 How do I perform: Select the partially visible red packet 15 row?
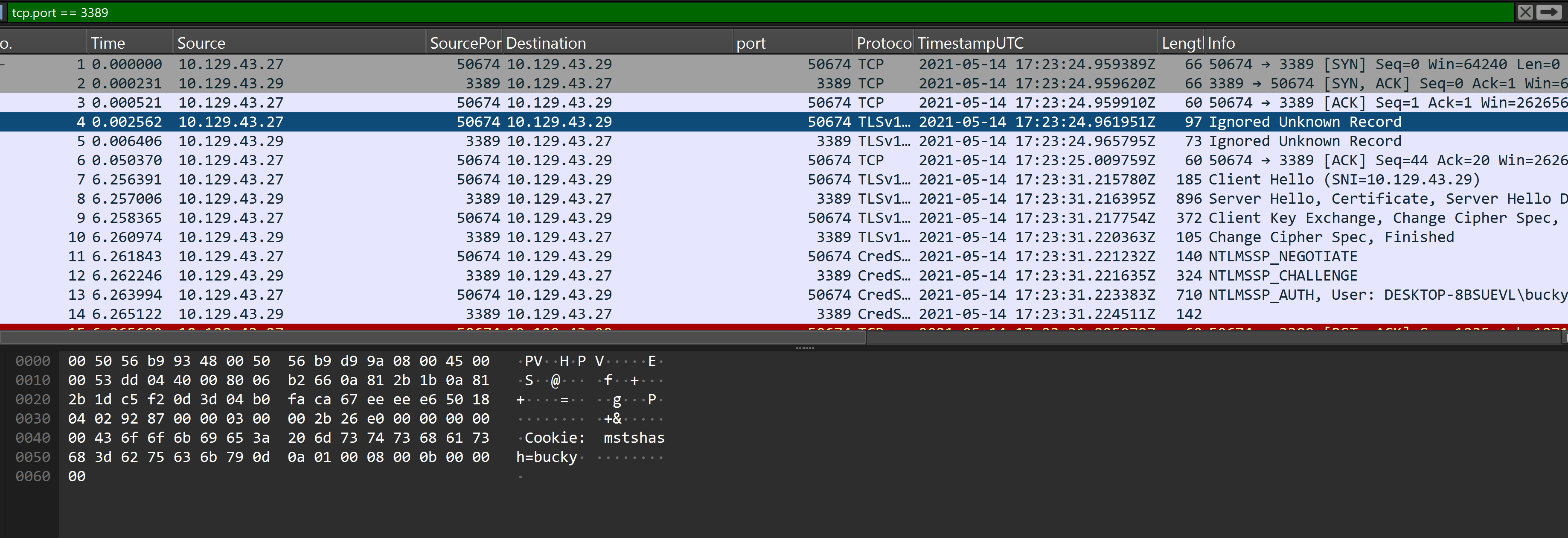click(x=784, y=327)
